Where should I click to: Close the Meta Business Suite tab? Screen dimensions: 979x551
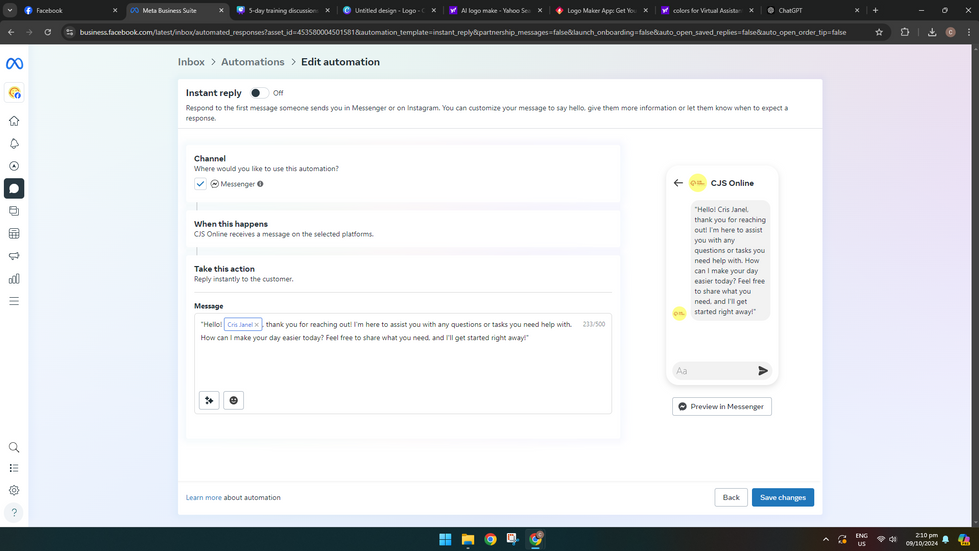coord(221,11)
